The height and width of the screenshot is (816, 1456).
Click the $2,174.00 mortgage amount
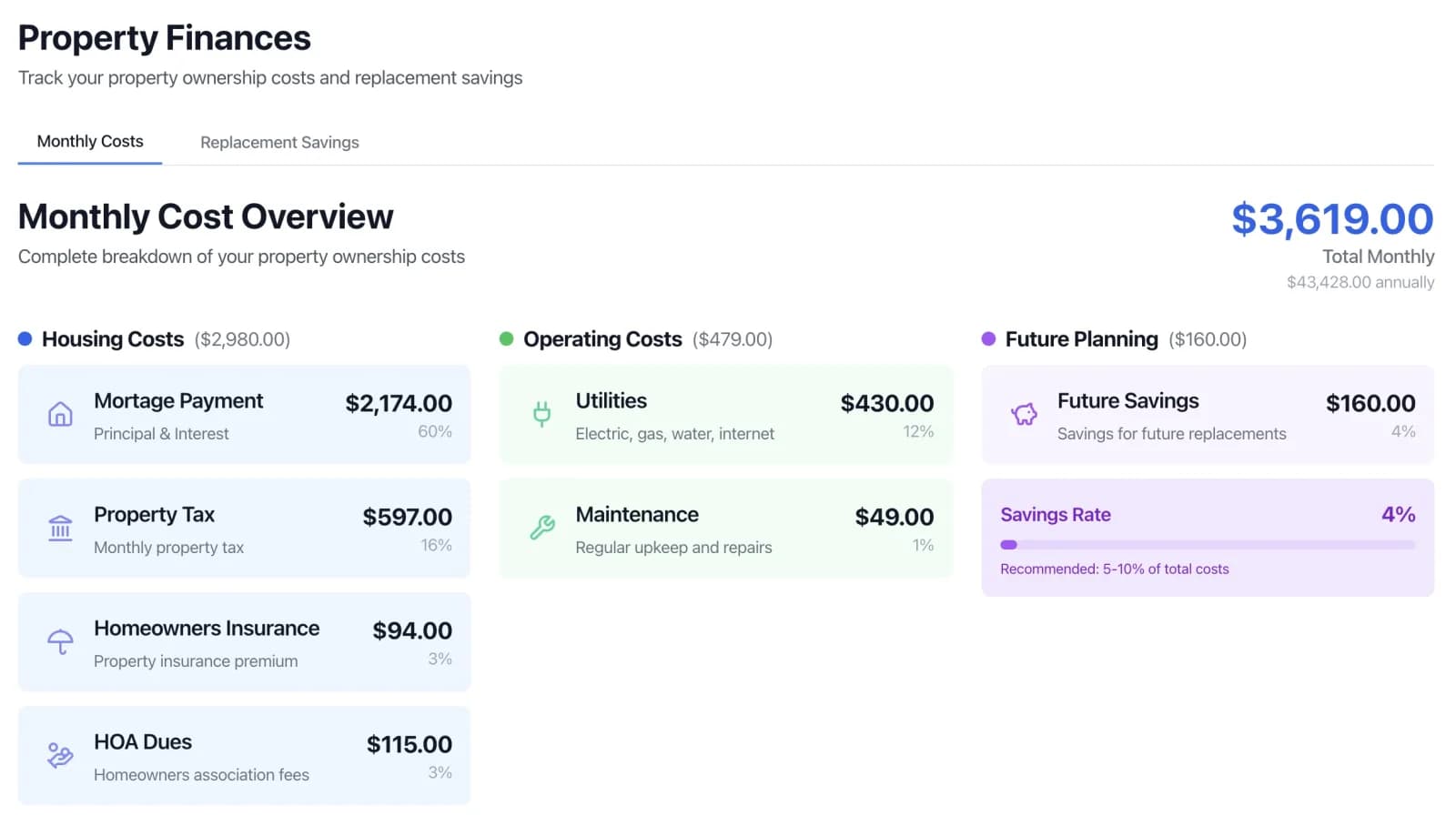point(399,403)
